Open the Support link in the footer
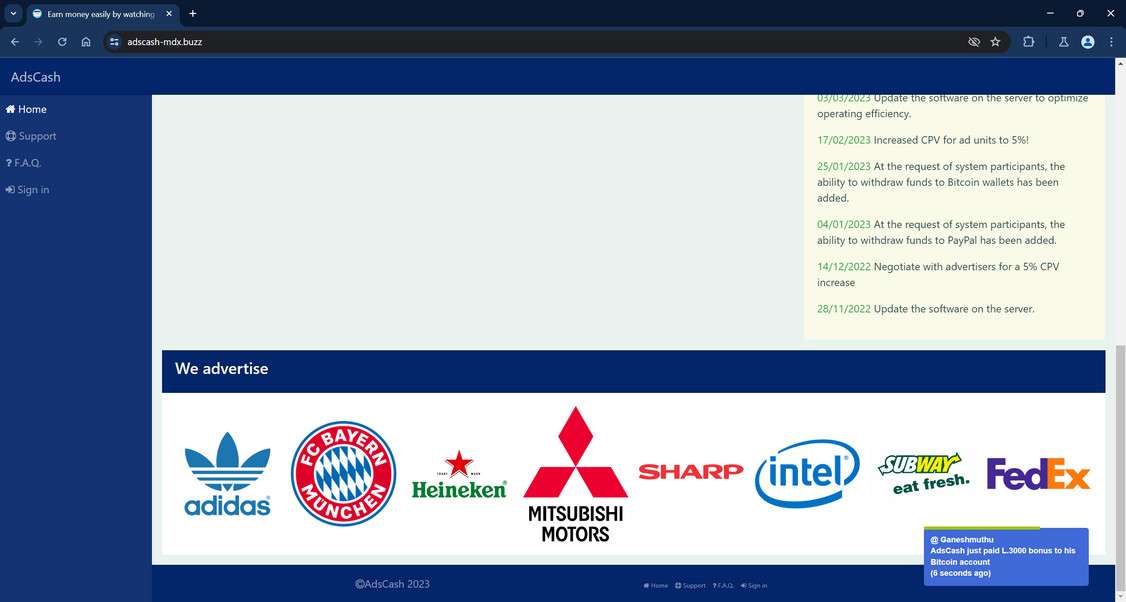1126x602 pixels. (x=690, y=585)
